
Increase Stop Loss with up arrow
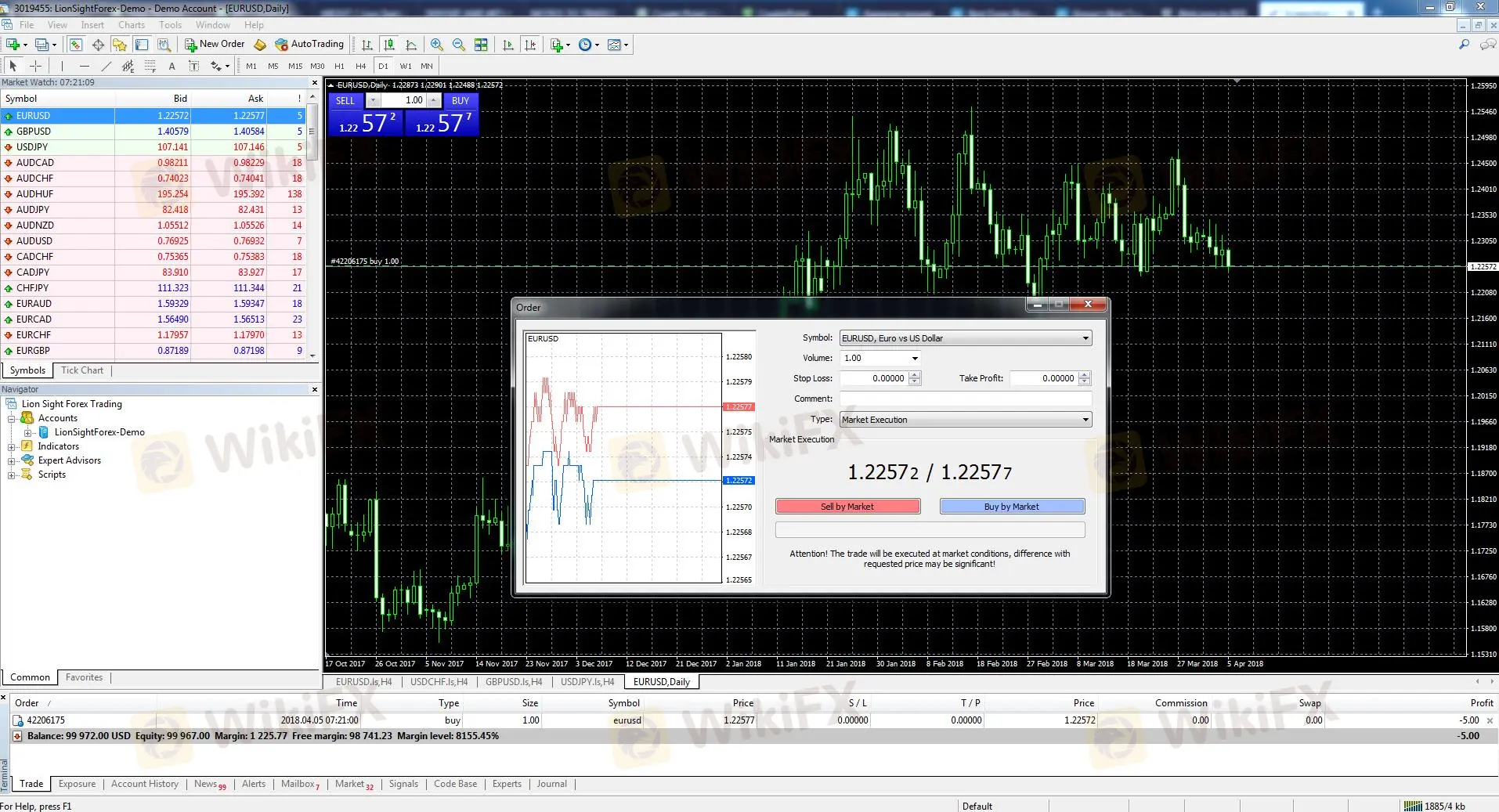coord(914,375)
